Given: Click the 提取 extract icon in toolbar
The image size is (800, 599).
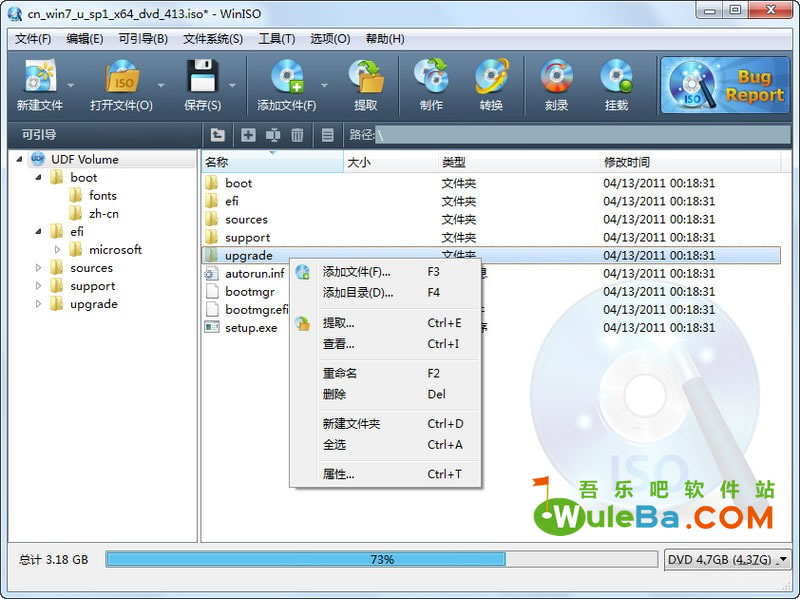Looking at the screenshot, I should (x=366, y=77).
